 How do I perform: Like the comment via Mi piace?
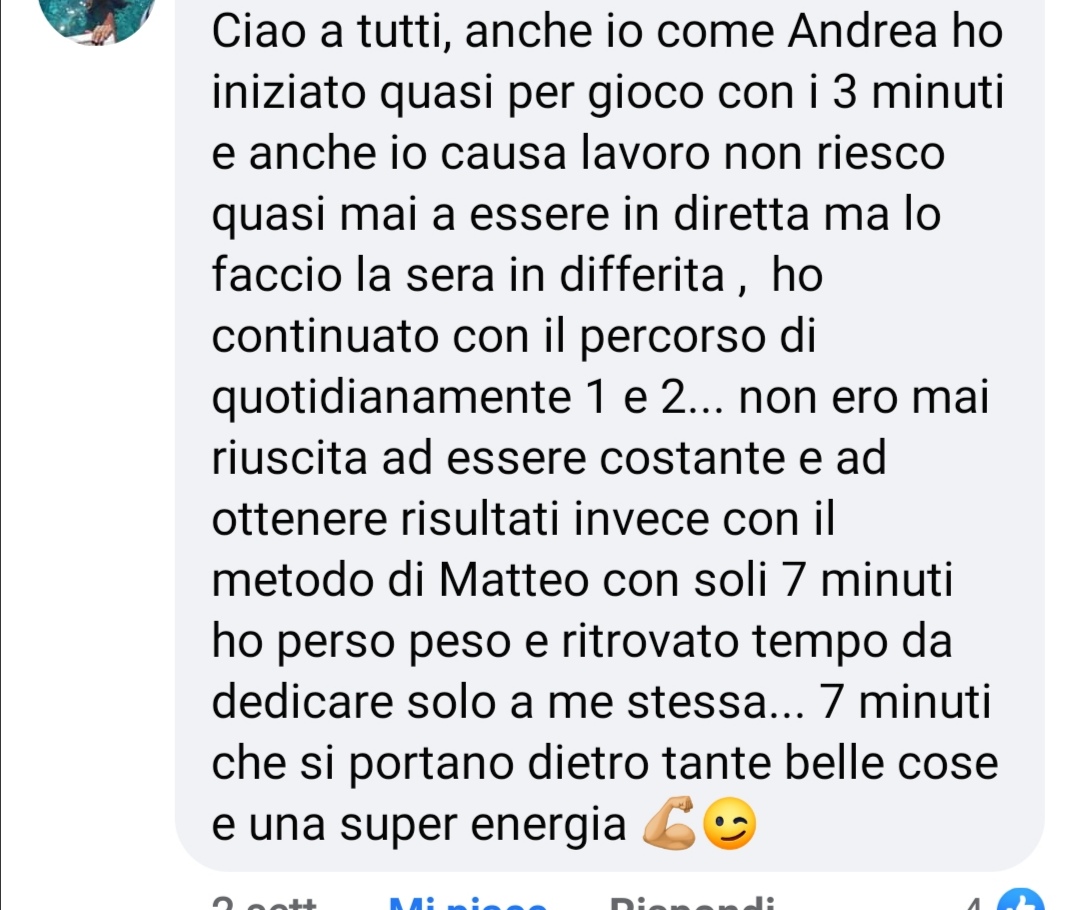[468, 902]
